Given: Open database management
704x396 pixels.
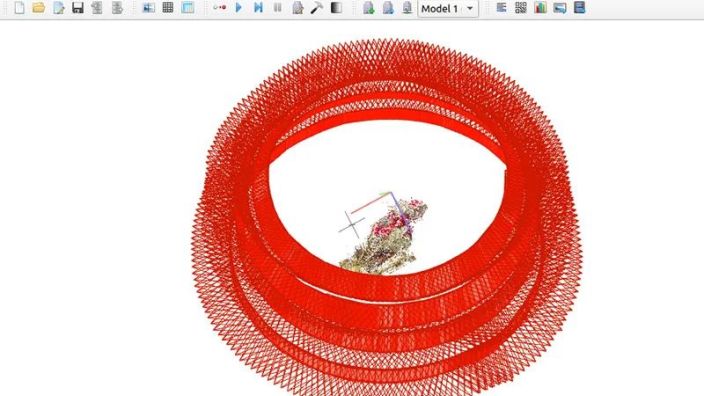Looking at the screenshot, I should [188, 8].
